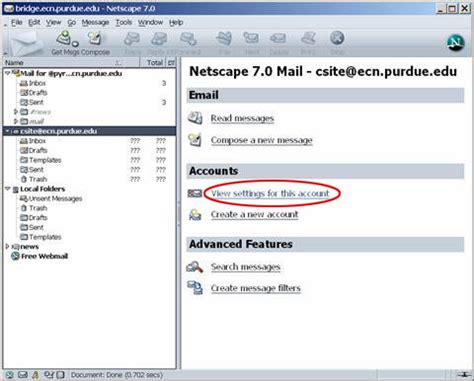The height and width of the screenshot is (381, 474).
Task: Open 'View settings for this account' link
Action: click(270, 193)
